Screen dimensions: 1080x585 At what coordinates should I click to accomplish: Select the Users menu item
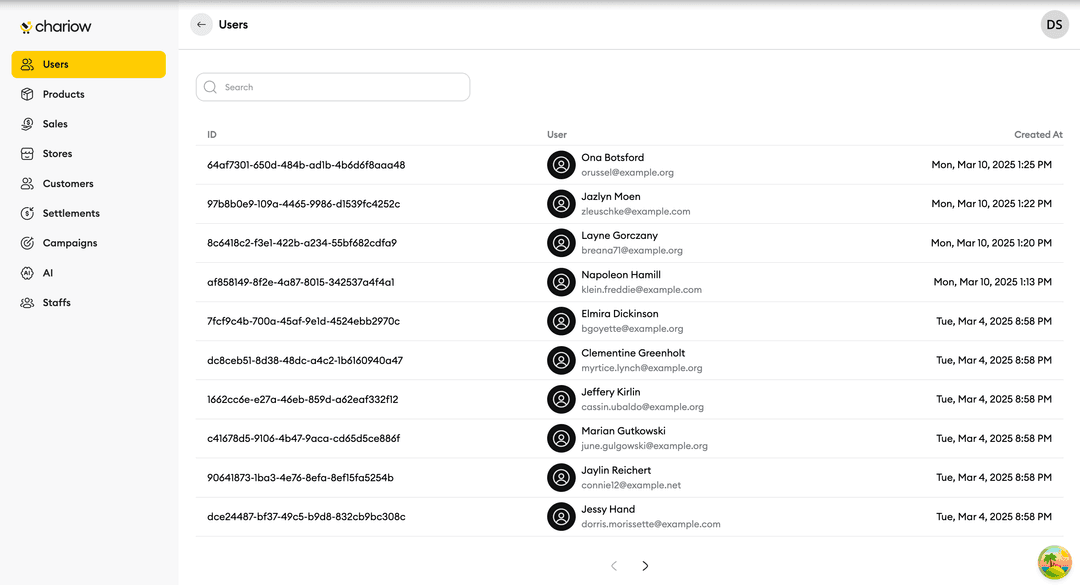point(88,64)
